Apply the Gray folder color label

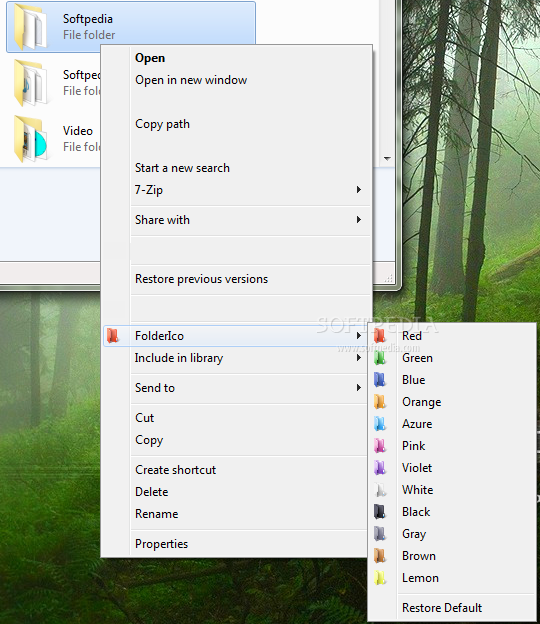pyautogui.click(x=414, y=534)
